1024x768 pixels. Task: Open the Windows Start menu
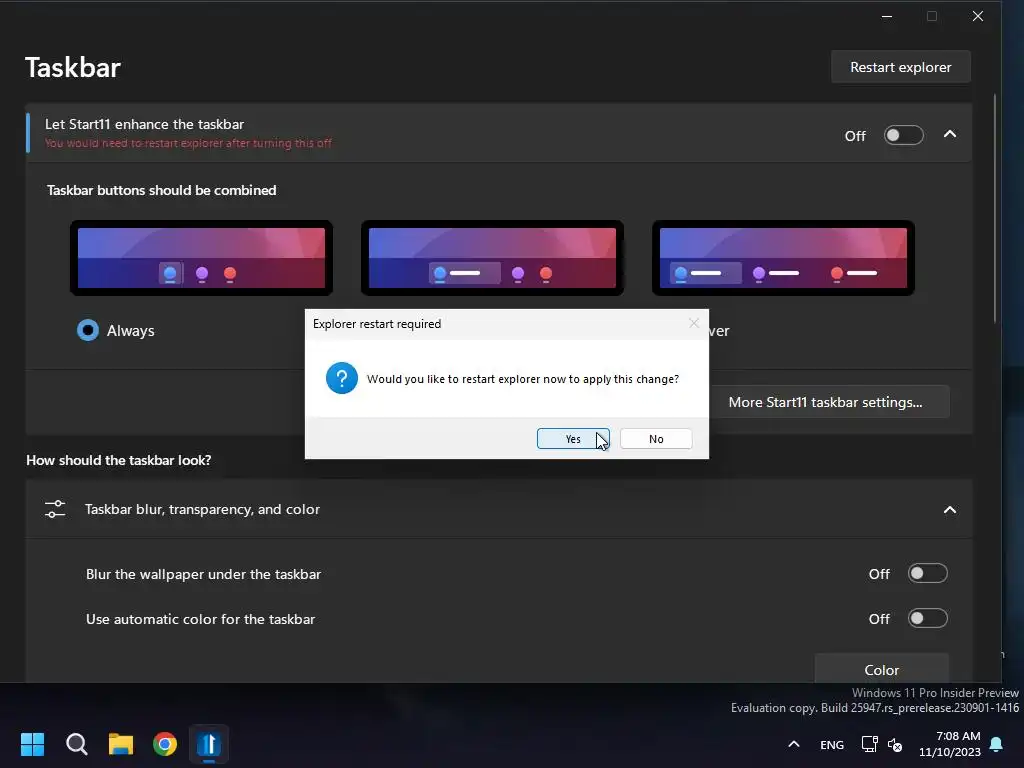click(x=32, y=744)
